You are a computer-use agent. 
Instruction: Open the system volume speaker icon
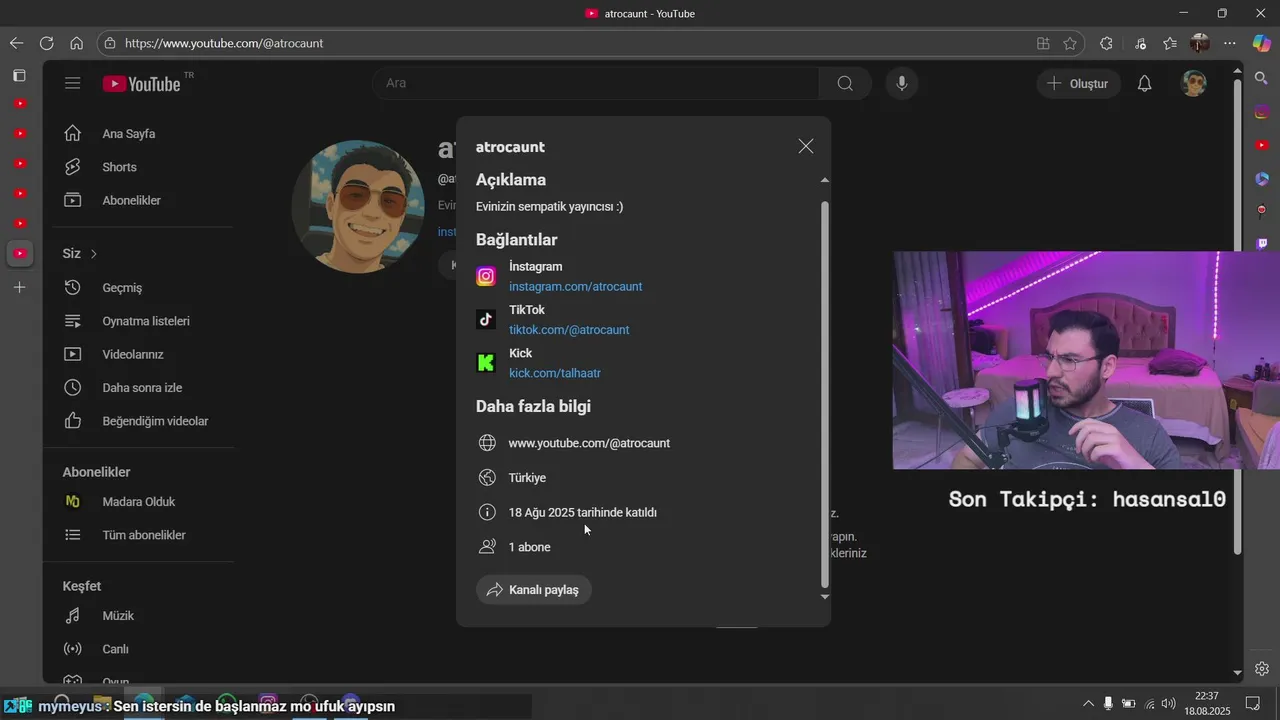tap(1169, 703)
